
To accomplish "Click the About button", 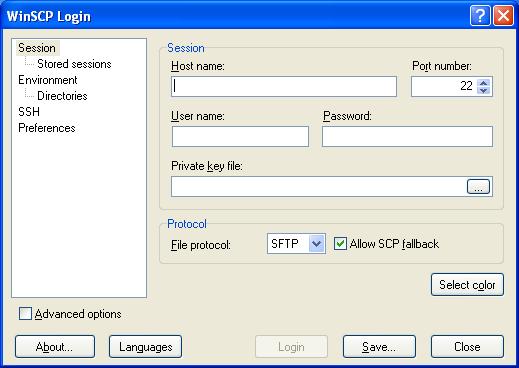I will [x=55, y=347].
